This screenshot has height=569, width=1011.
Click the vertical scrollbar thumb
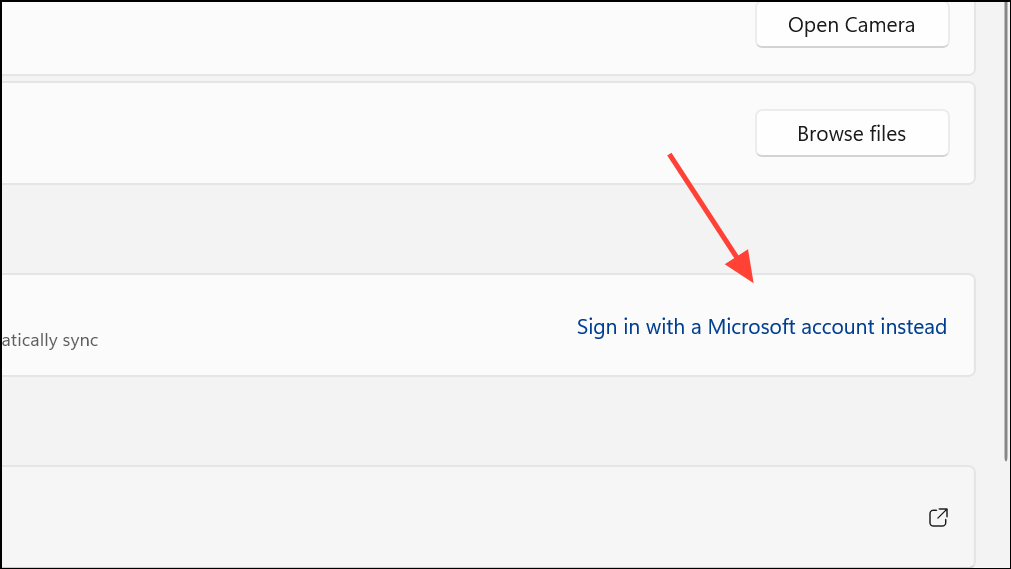[x=1006, y=231]
